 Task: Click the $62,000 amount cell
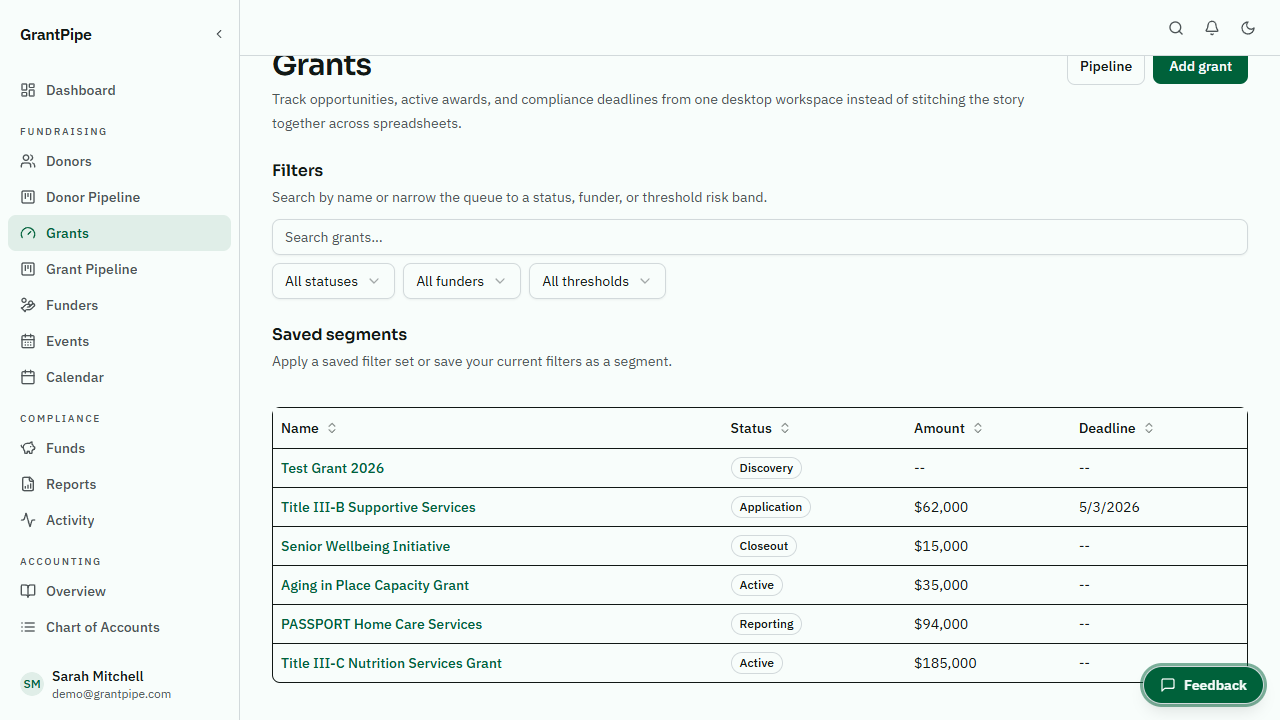pos(941,507)
